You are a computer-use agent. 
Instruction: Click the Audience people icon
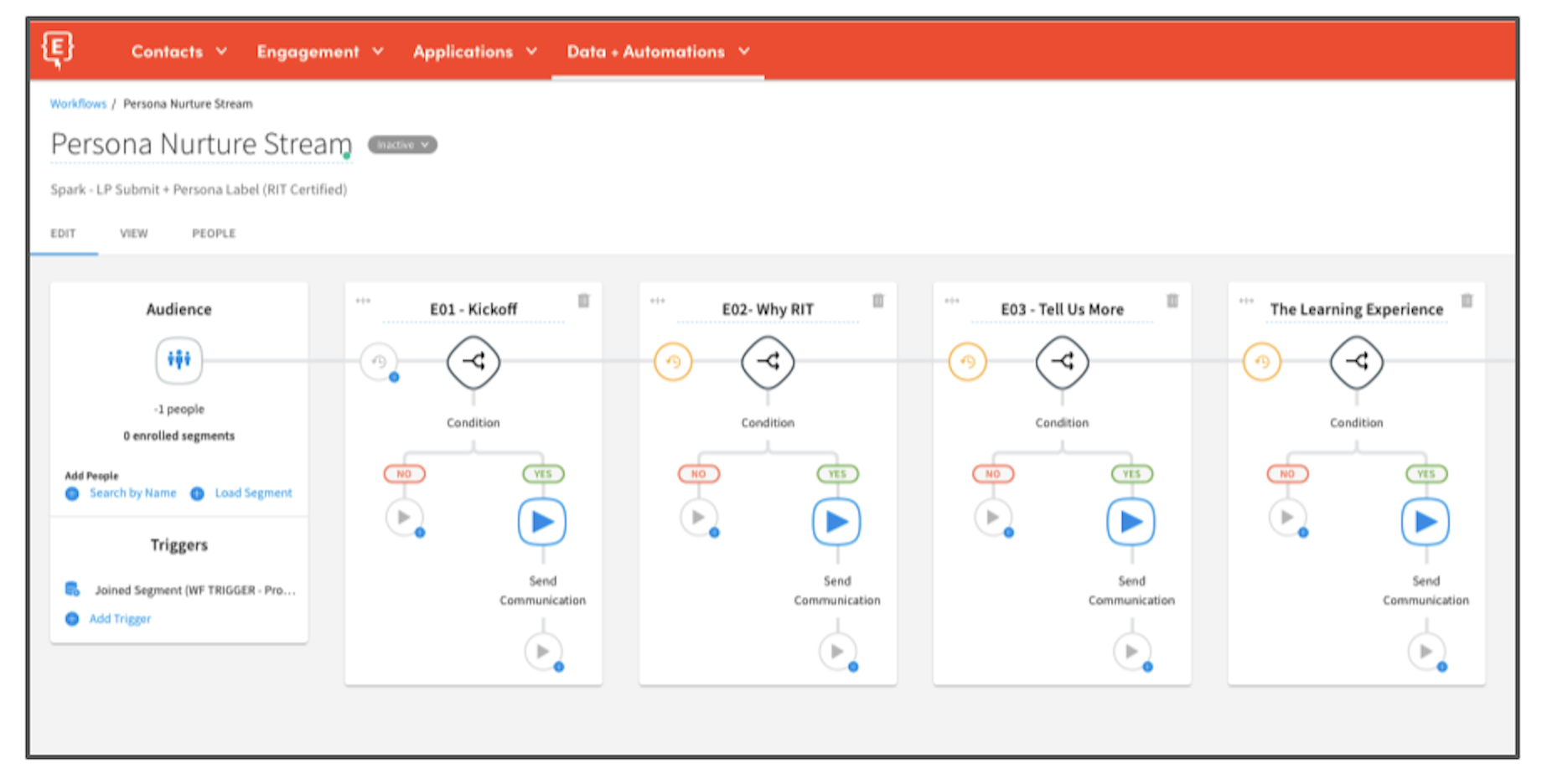click(x=178, y=360)
